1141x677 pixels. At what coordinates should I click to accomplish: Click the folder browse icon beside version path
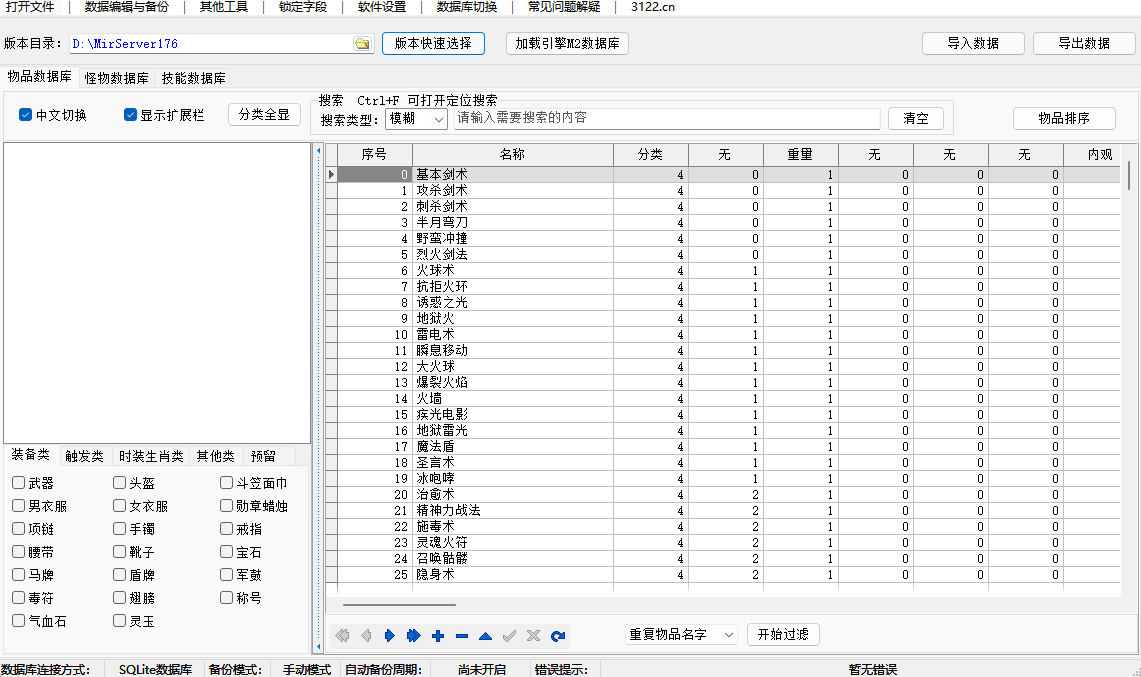(362, 44)
